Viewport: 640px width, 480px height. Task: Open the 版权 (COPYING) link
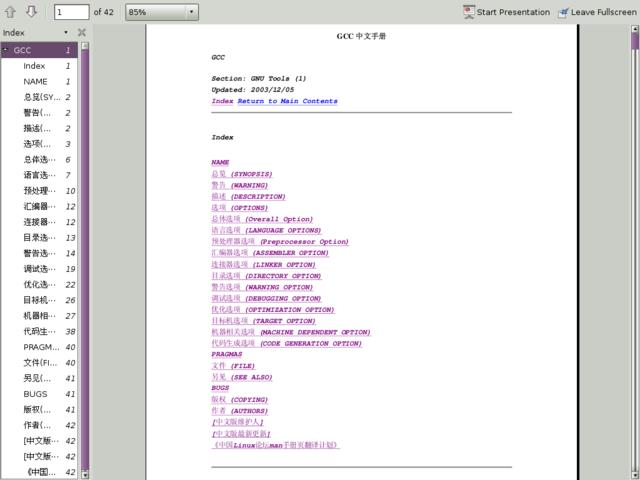tap(240, 399)
